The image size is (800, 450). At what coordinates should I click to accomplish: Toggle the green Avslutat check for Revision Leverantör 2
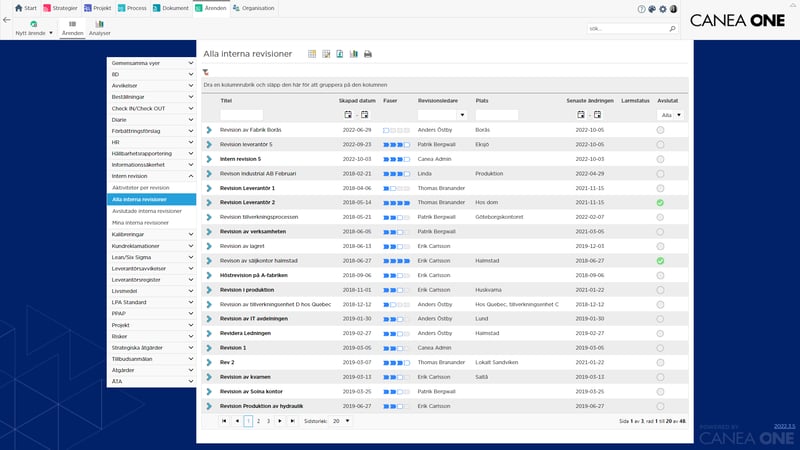click(x=660, y=203)
